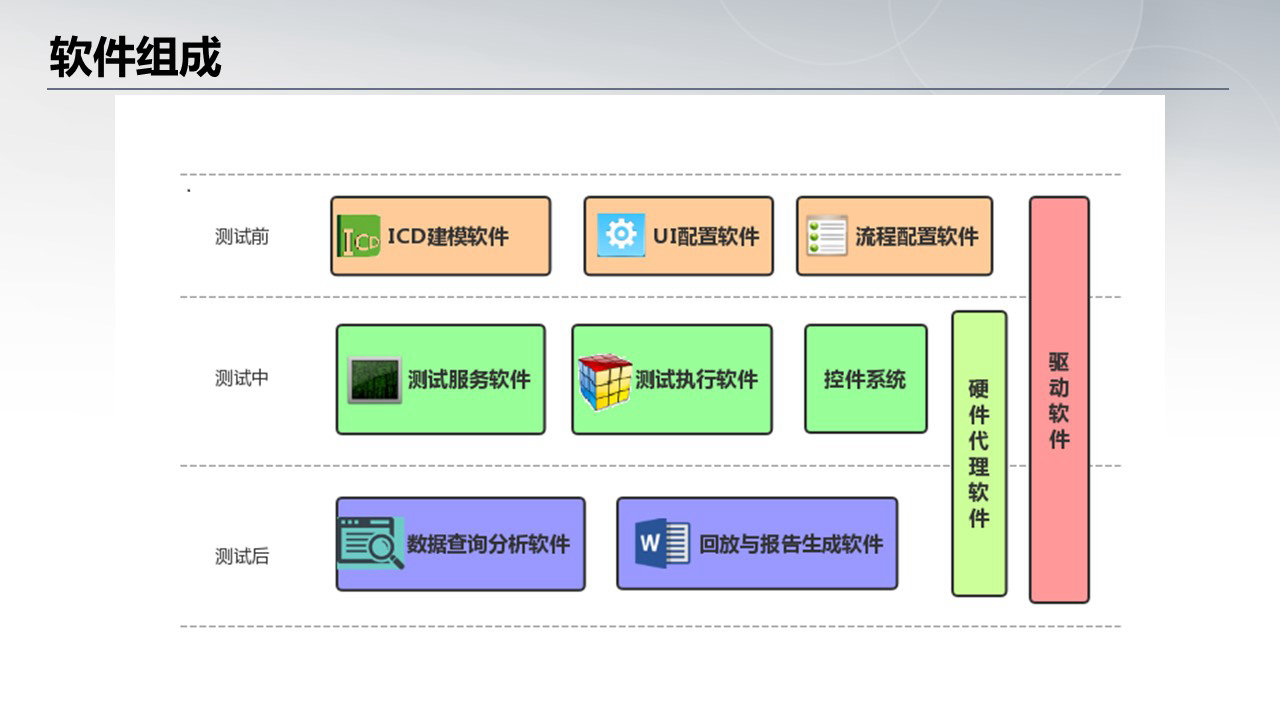The height and width of the screenshot is (720, 1280).
Task: Click the dark monitor icon for 测试服务软件
Action: [375, 380]
